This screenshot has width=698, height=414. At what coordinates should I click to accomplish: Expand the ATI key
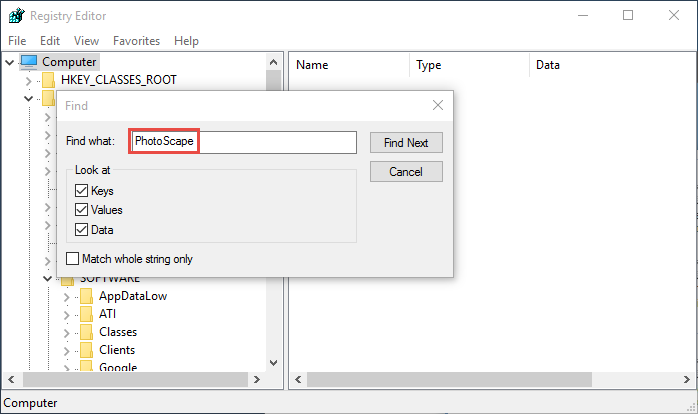coord(67,315)
